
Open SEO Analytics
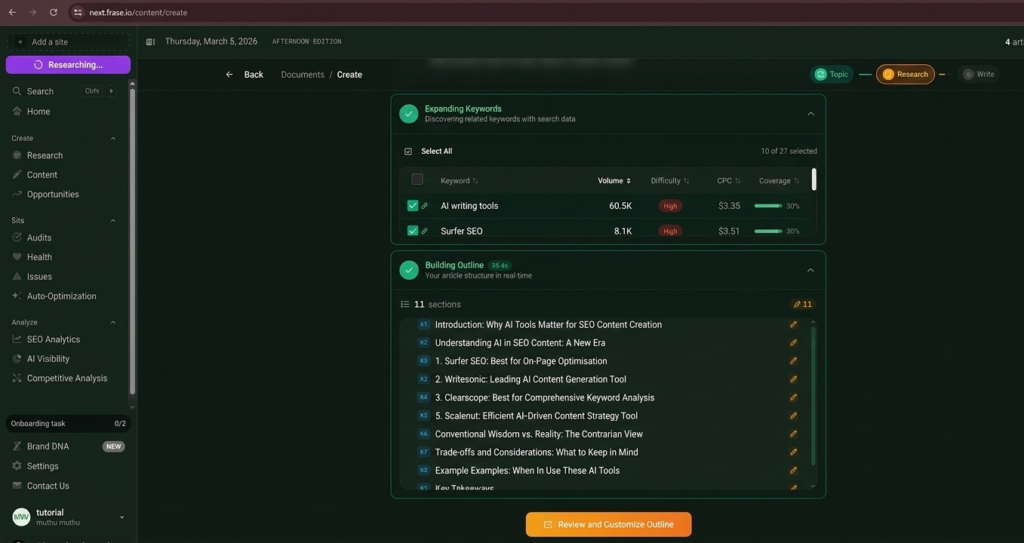pyautogui.click(x=54, y=340)
